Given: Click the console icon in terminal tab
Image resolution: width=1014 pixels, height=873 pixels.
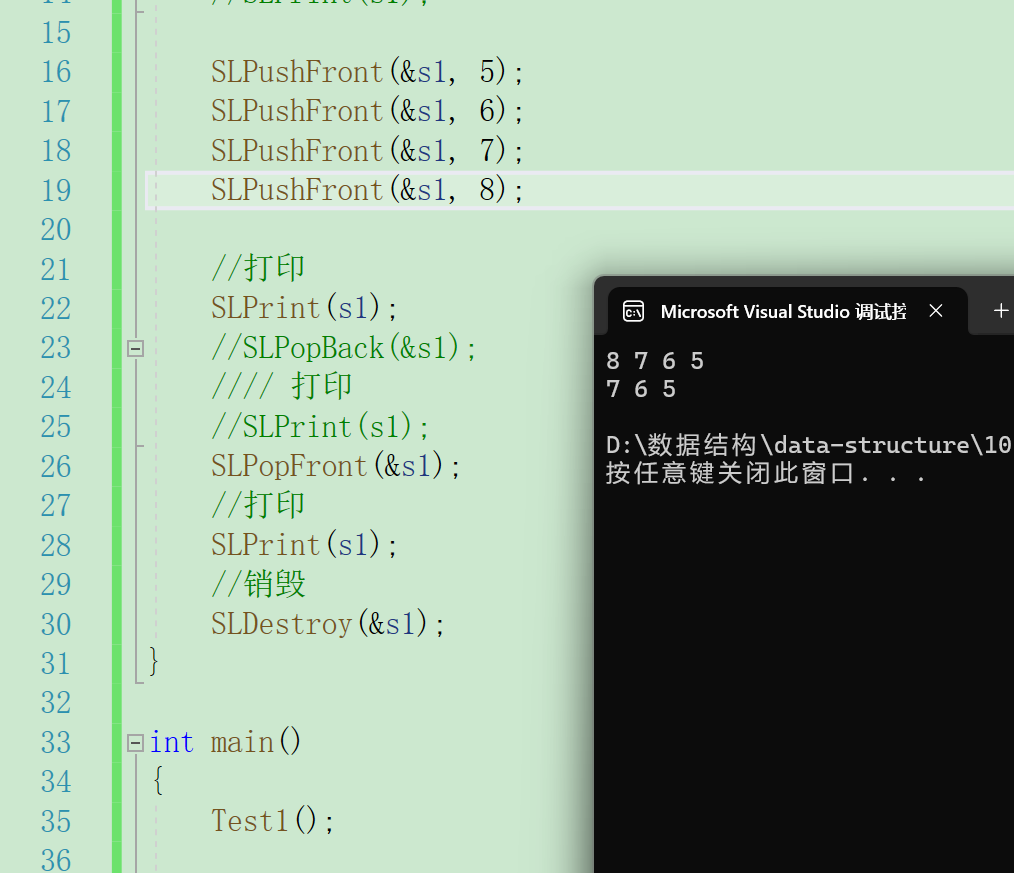Looking at the screenshot, I should point(633,312).
